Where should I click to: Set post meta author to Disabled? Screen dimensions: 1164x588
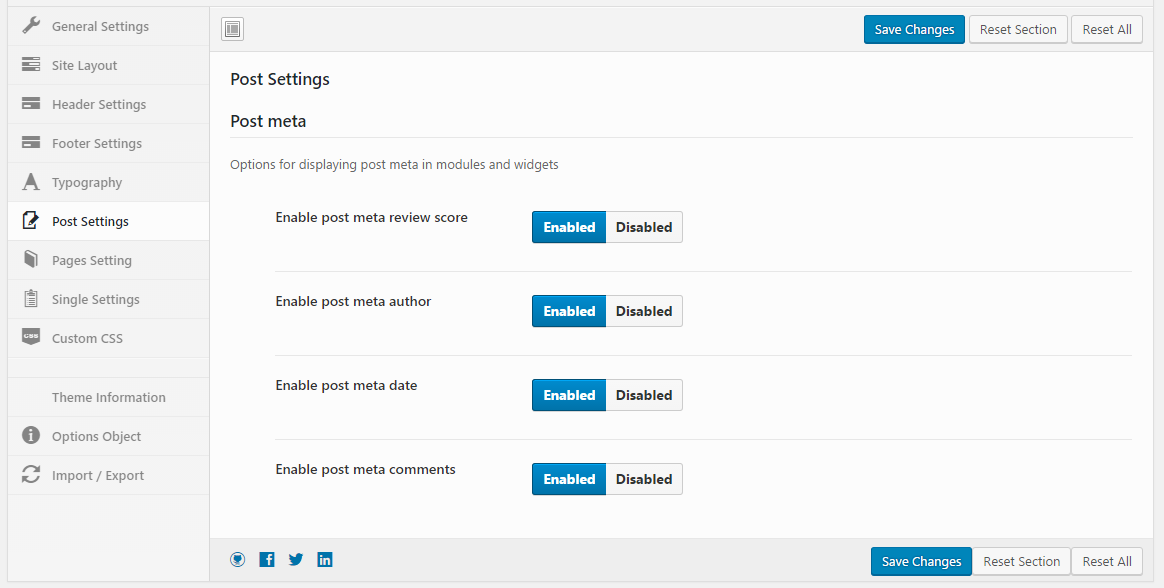pos(644,311)
